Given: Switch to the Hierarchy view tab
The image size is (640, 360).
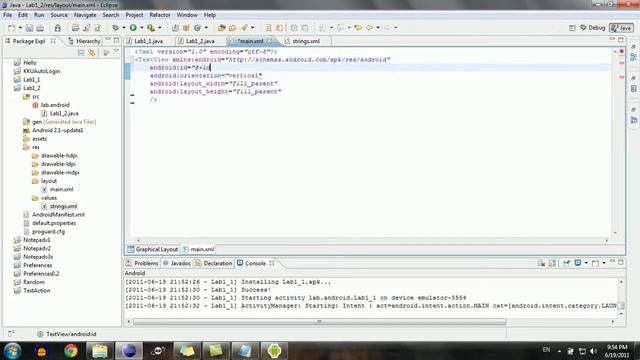Looking at the screenshot, I should click(85, 41).
